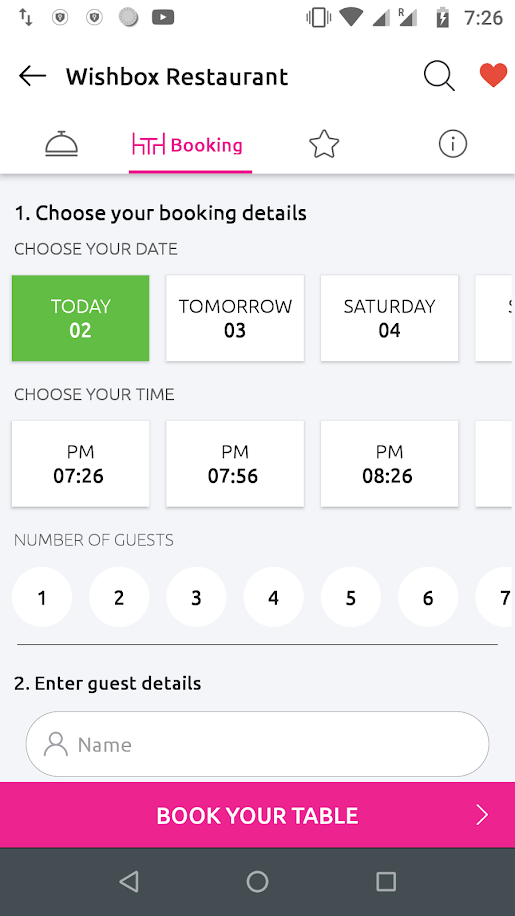
Task: Select the TODAY 02 date tile
Action: [x=81, y=318]
